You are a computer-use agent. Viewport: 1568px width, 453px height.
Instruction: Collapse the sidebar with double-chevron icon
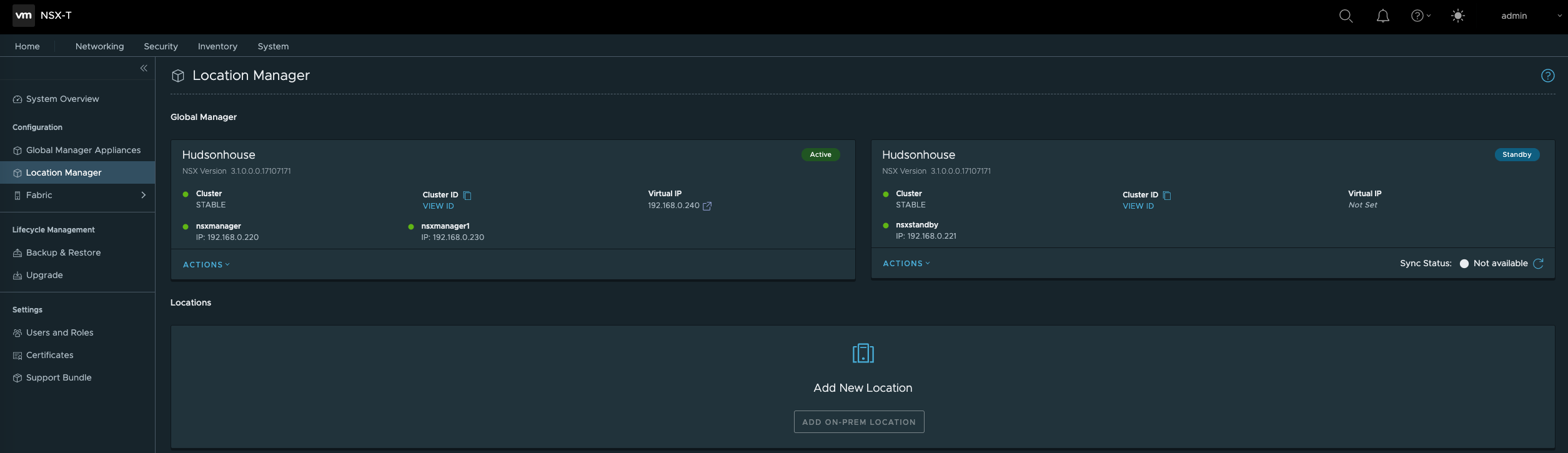(x=144, y=68)
